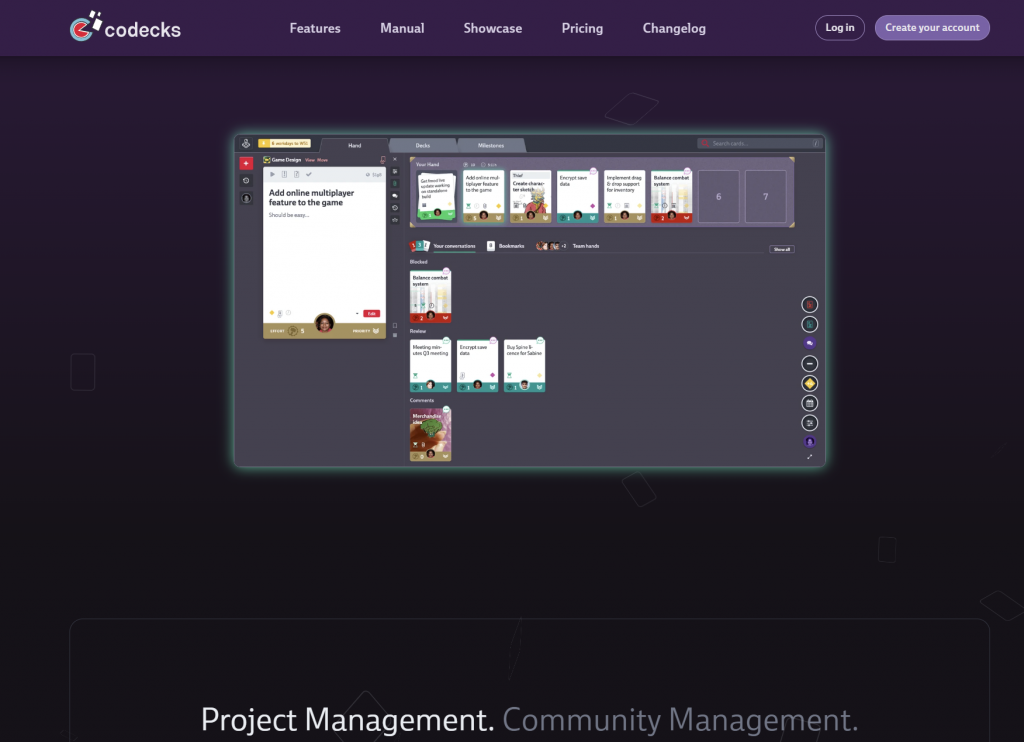
Task: Open the Bookmarks tab
Action: 505,246
